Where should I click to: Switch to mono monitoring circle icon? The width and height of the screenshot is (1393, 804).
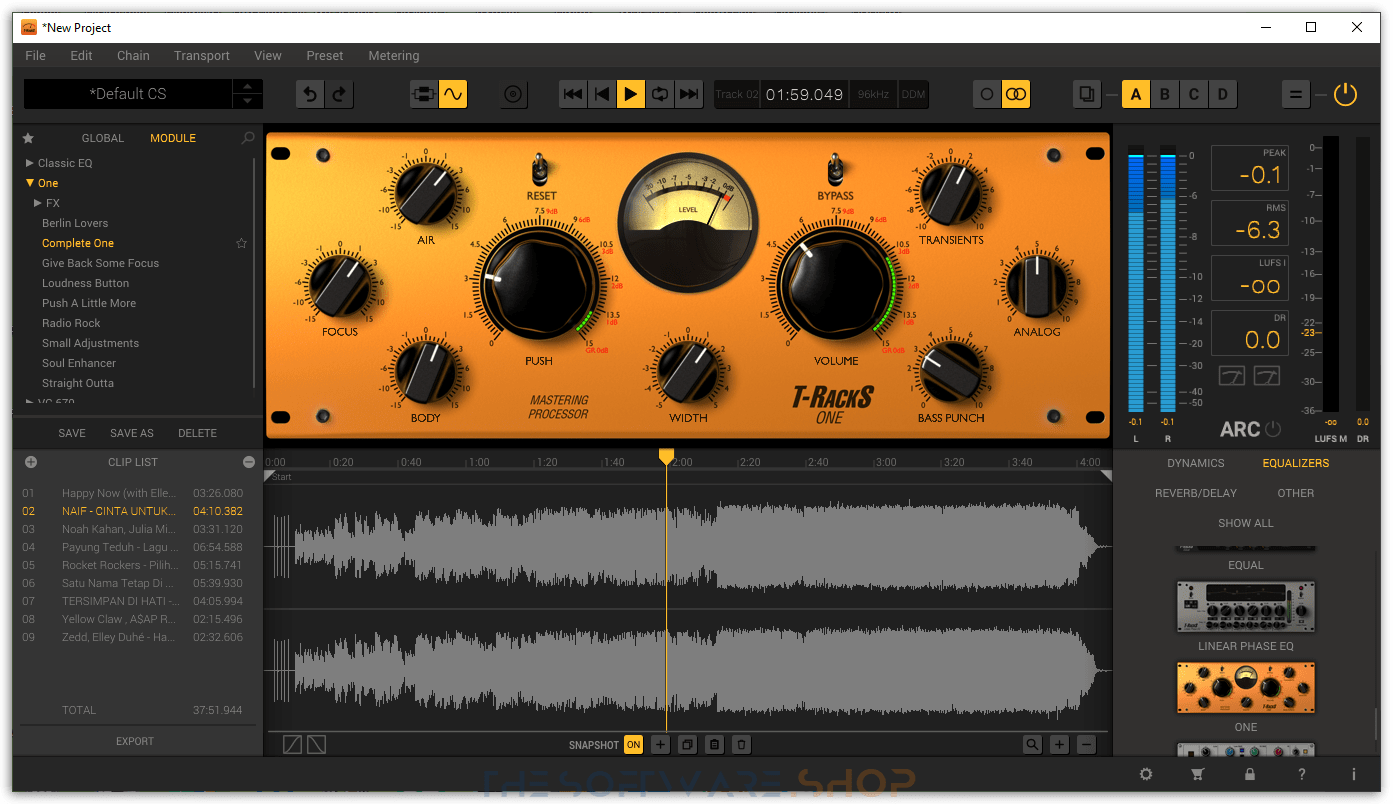[987, 94]
